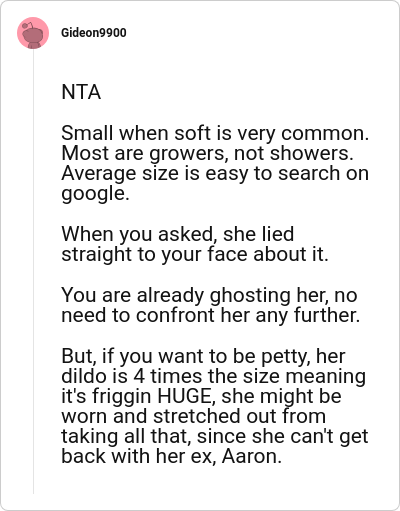Click the line 'When you asked, she lied'
This screenshot has width=400, height=511.
178,234
